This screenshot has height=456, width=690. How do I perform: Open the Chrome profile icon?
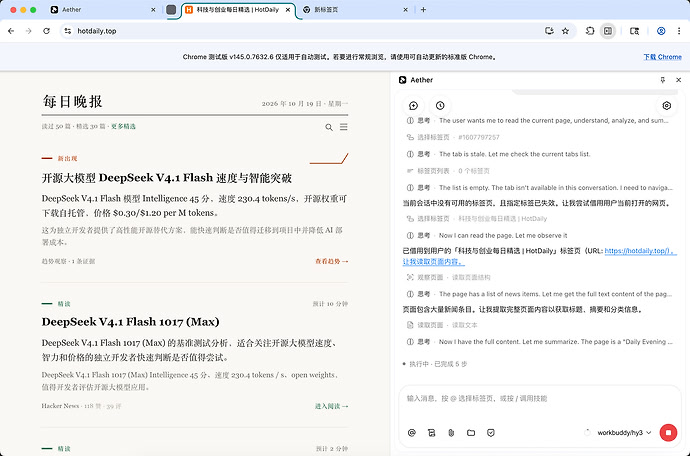[x=661, y=31]
